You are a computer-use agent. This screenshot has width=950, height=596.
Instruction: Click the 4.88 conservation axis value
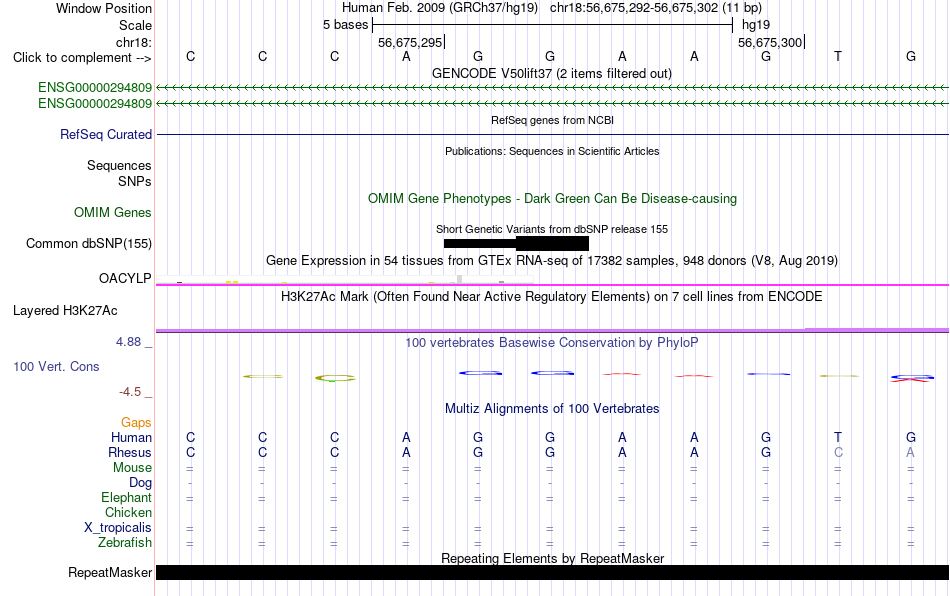[x=128, y=342]
